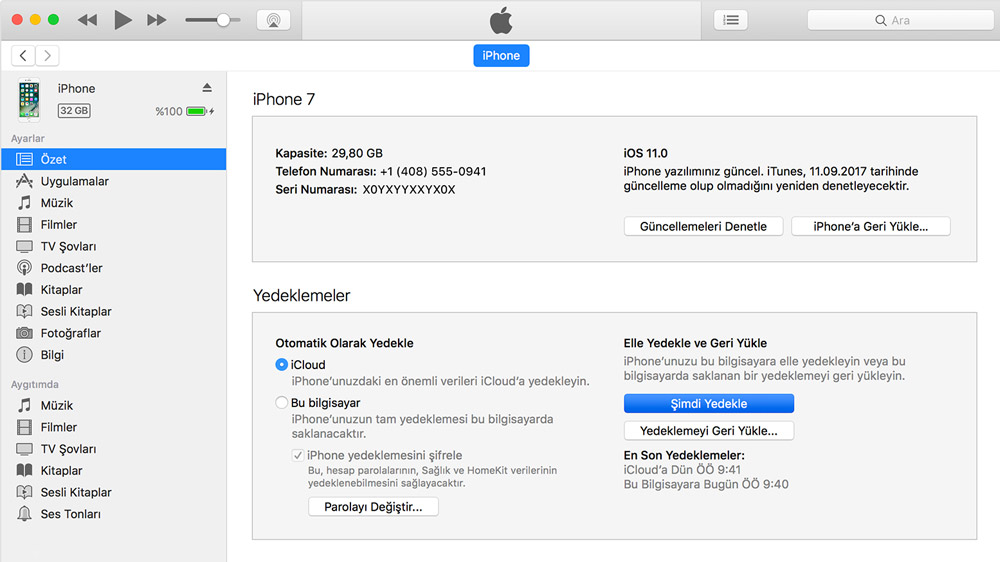Screen dimensions: 1000x562
Task: Click the Güncellemeleri Denetle button
Action: [703, 226]
